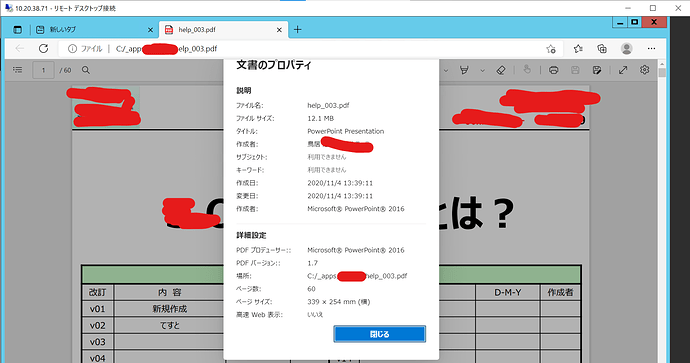Enter full screen with the arrows icon

pyautogui.click(x=623, y=70)
